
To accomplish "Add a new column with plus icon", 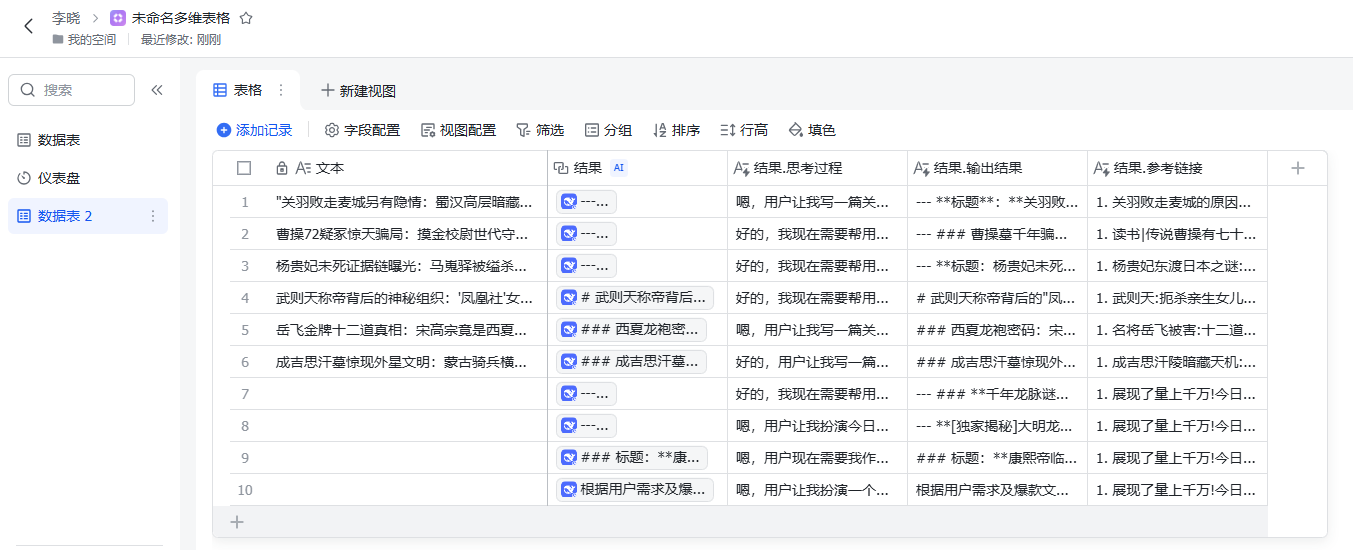I will pyautogui.click(x=1297, y=168).
